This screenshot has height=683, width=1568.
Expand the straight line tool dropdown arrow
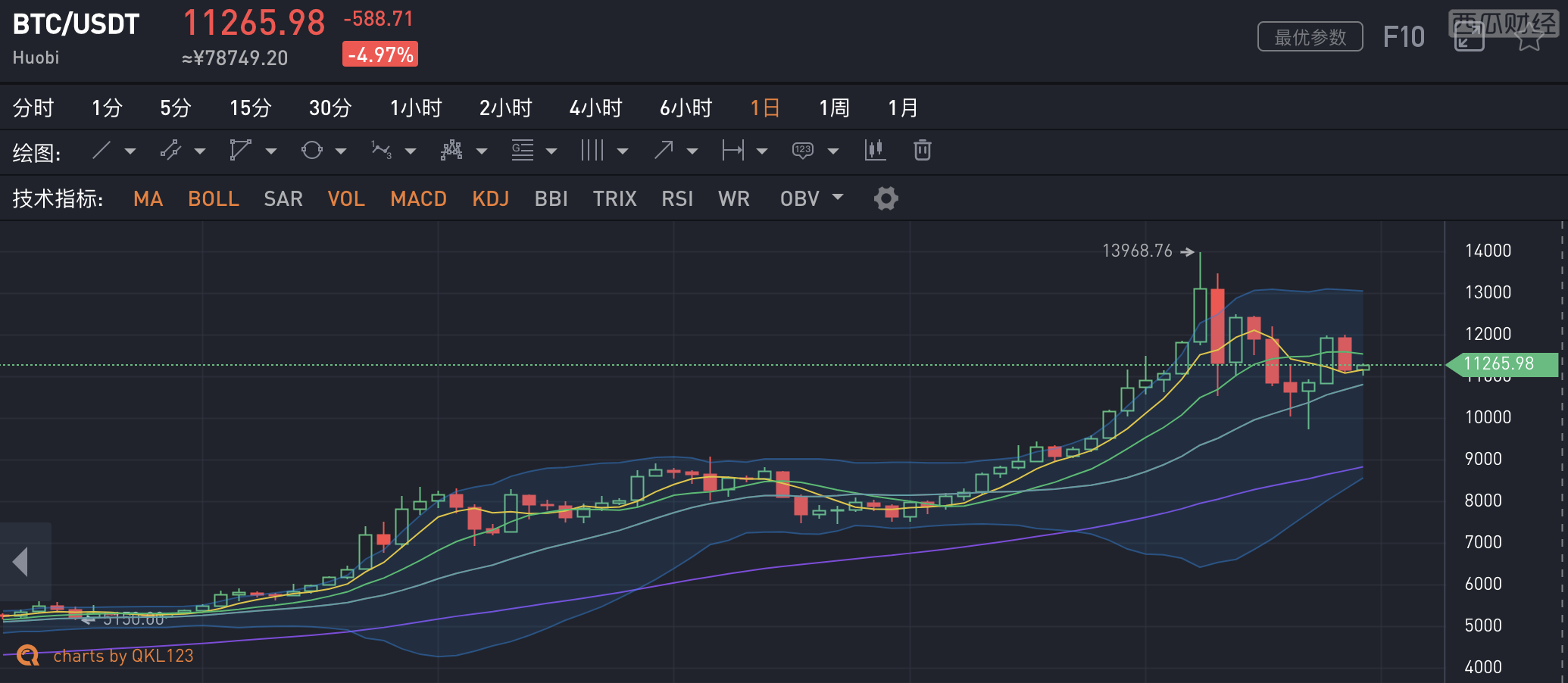[130, 151]
